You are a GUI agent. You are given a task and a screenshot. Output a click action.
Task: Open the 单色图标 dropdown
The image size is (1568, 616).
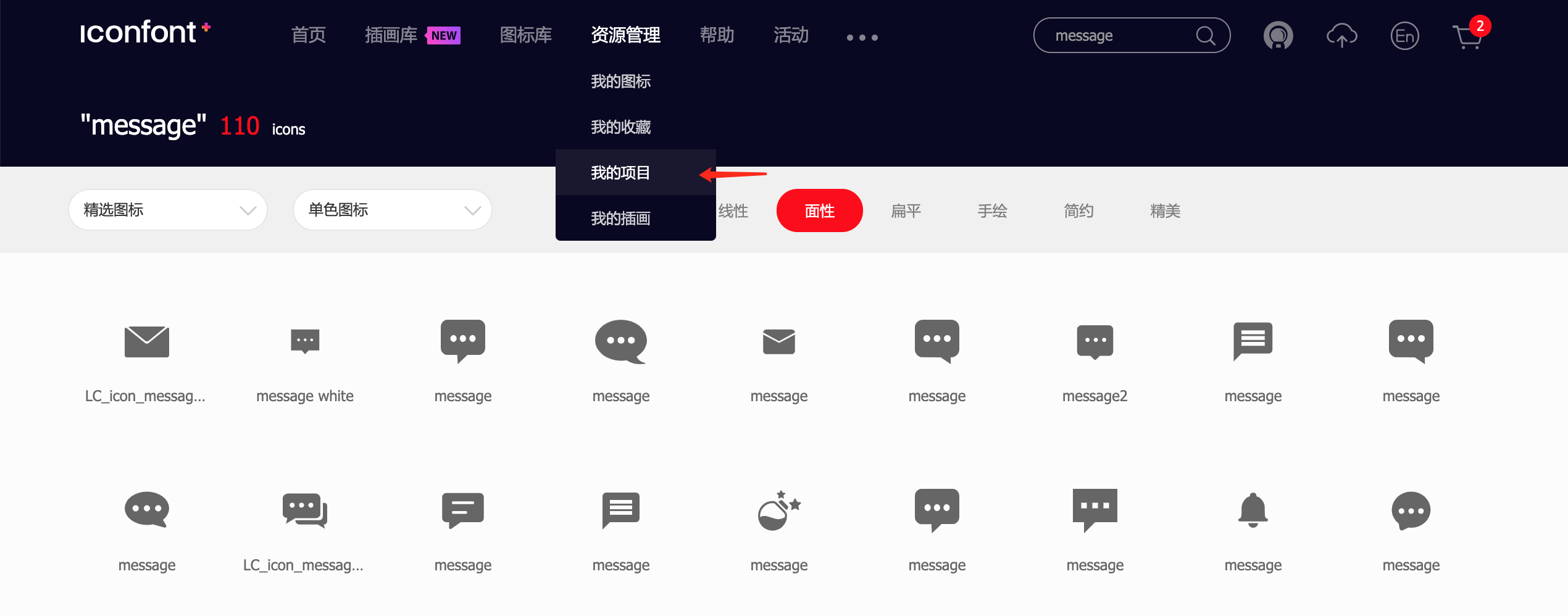point(392,210)
